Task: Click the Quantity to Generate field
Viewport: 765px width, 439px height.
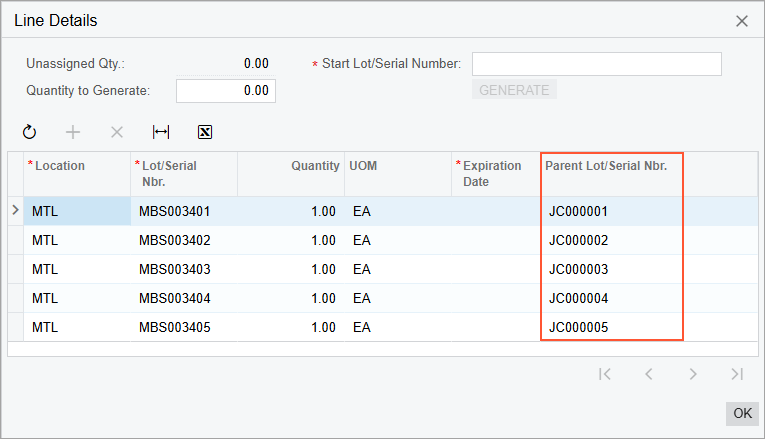Action: (226, 91)
